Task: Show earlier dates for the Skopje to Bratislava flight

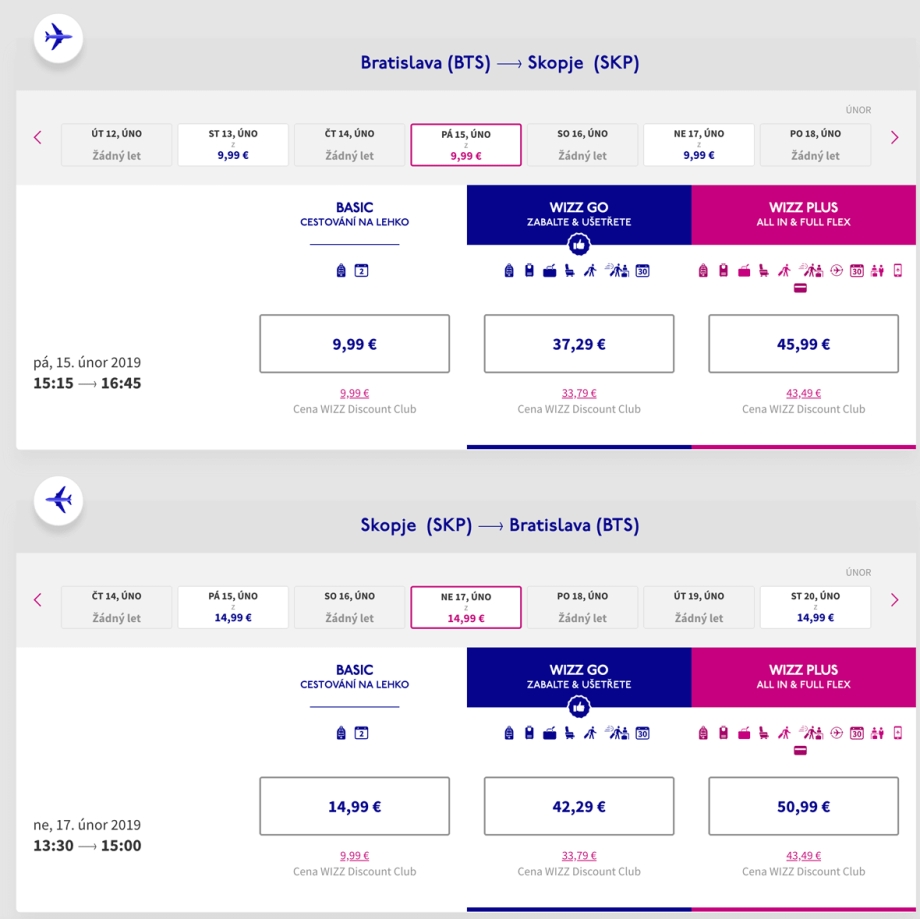Action: 38,600
